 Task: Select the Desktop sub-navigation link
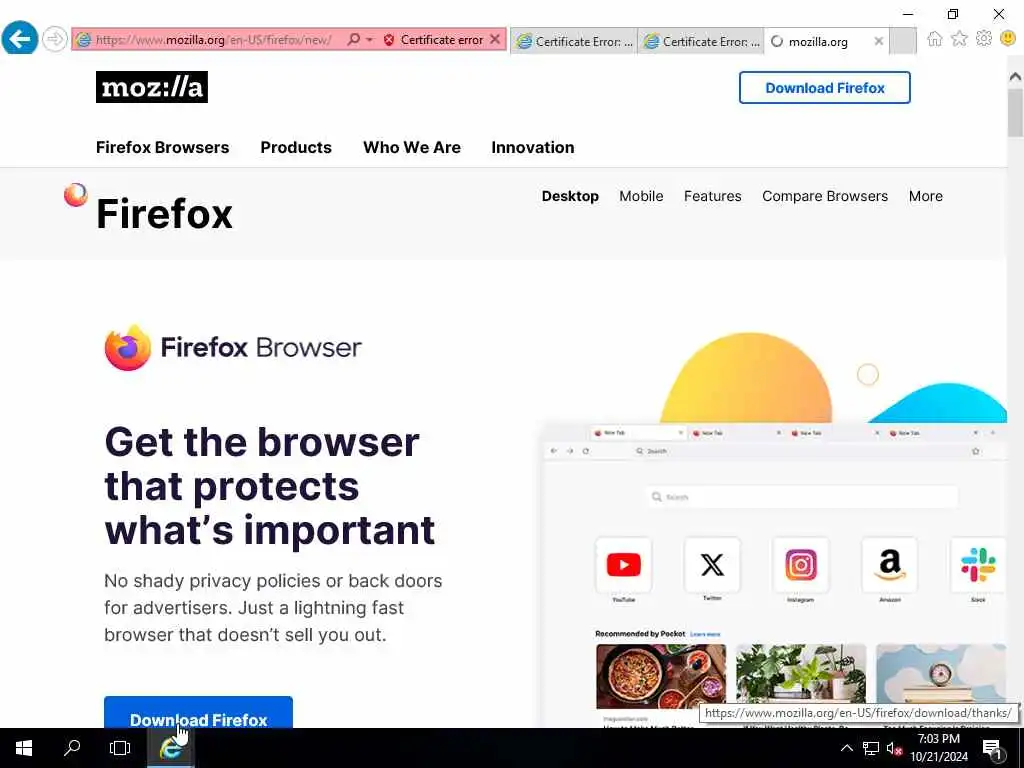[570, 196]
